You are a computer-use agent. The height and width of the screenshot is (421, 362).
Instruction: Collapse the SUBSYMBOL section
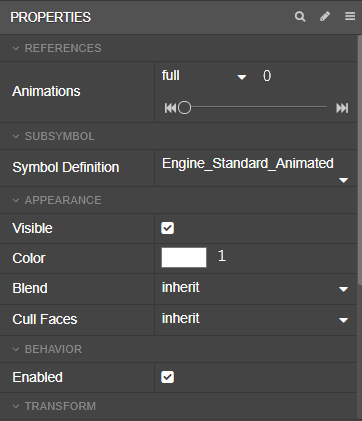coord(16,136)
